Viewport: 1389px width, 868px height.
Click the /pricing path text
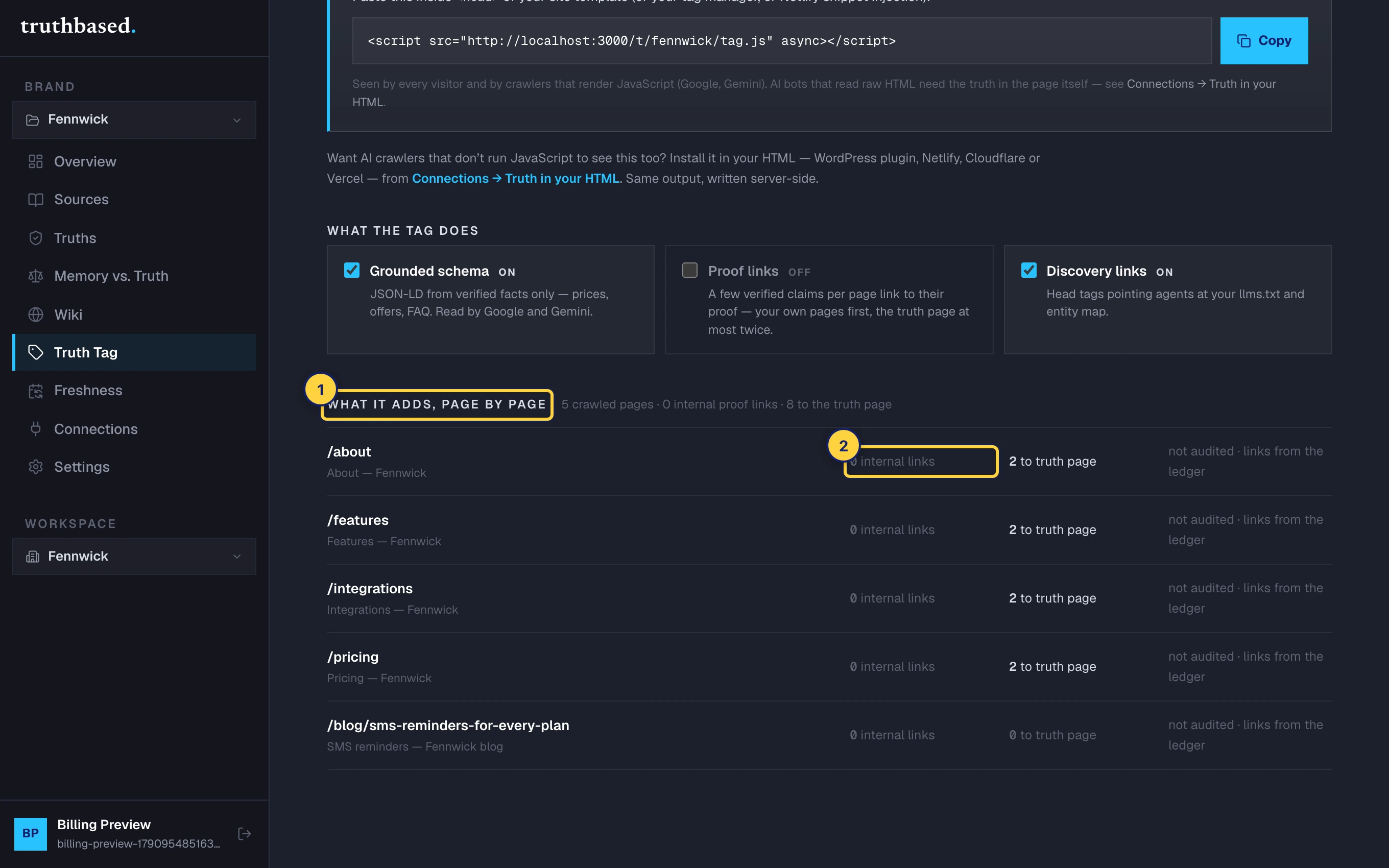pyautogui.click(x=352, y=657)
